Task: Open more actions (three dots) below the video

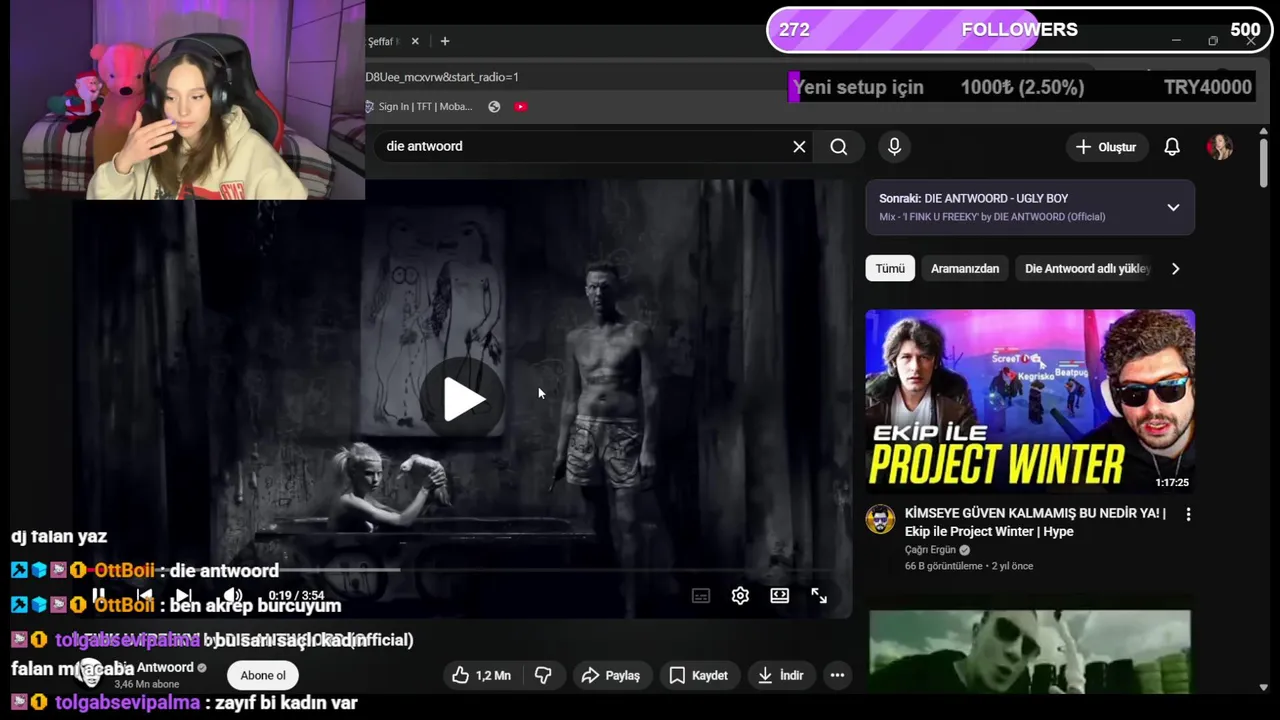Action: click(x=837, y=675)
